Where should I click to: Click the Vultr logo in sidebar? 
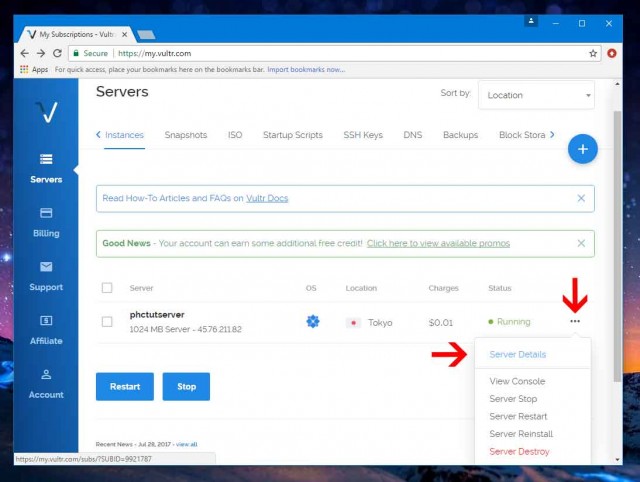point(46,112)
